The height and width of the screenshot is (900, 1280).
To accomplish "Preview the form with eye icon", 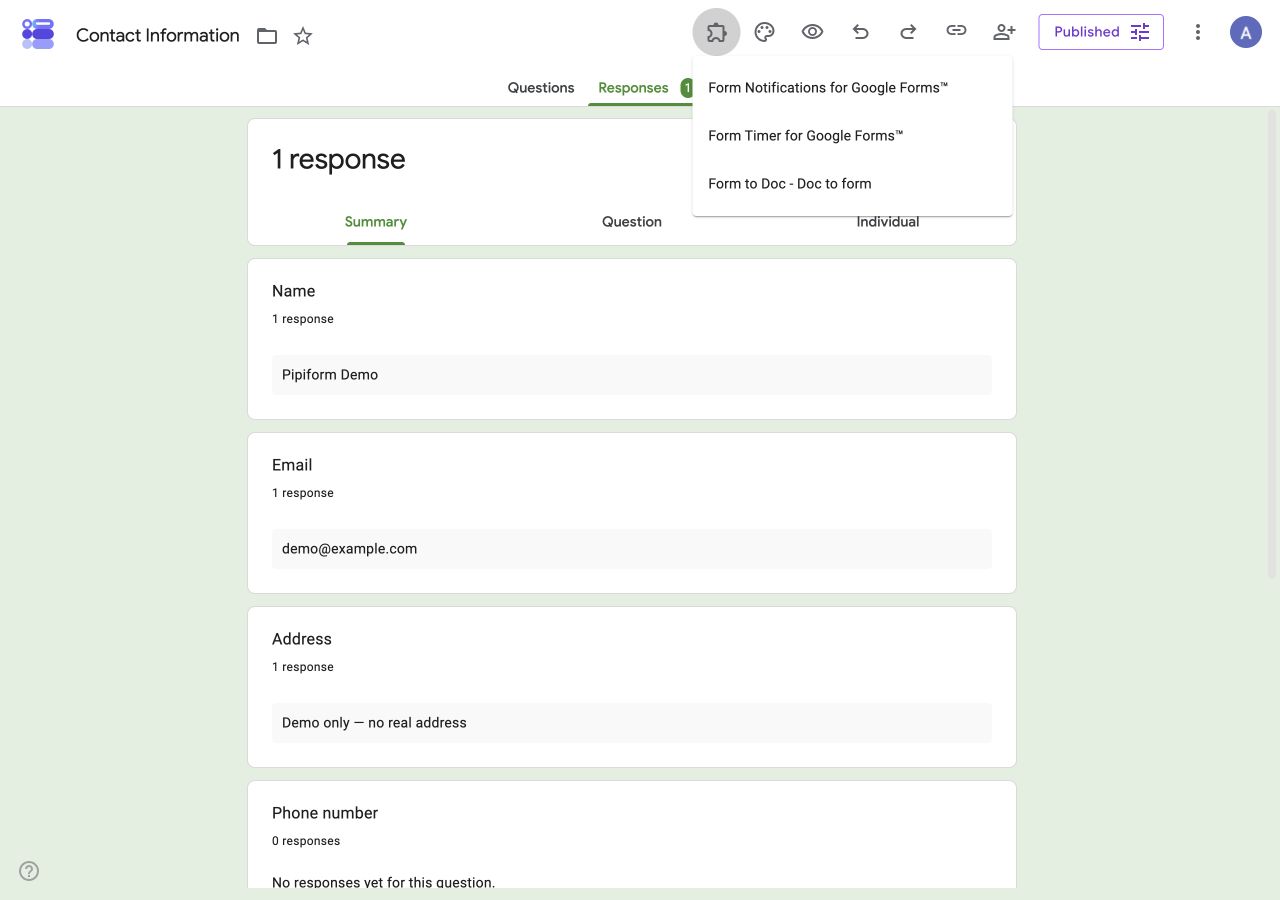I will click(x=812, y=32).
